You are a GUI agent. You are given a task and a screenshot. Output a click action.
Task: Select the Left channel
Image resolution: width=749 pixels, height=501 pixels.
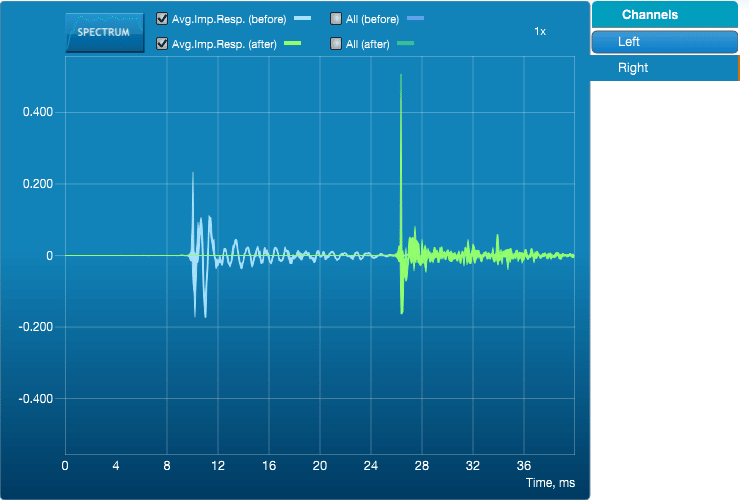point(664,42)
